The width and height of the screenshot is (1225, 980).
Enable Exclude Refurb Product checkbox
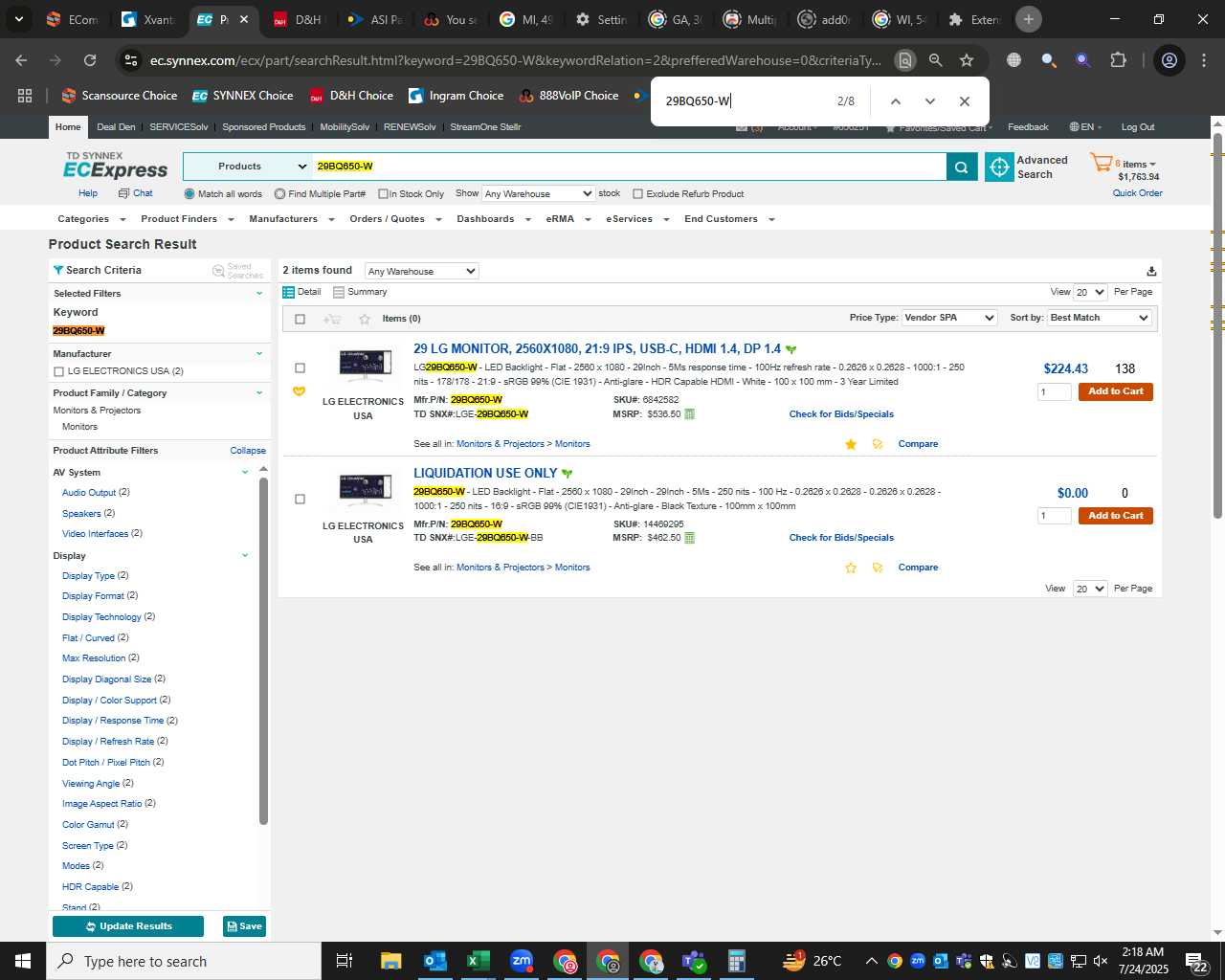637,194
